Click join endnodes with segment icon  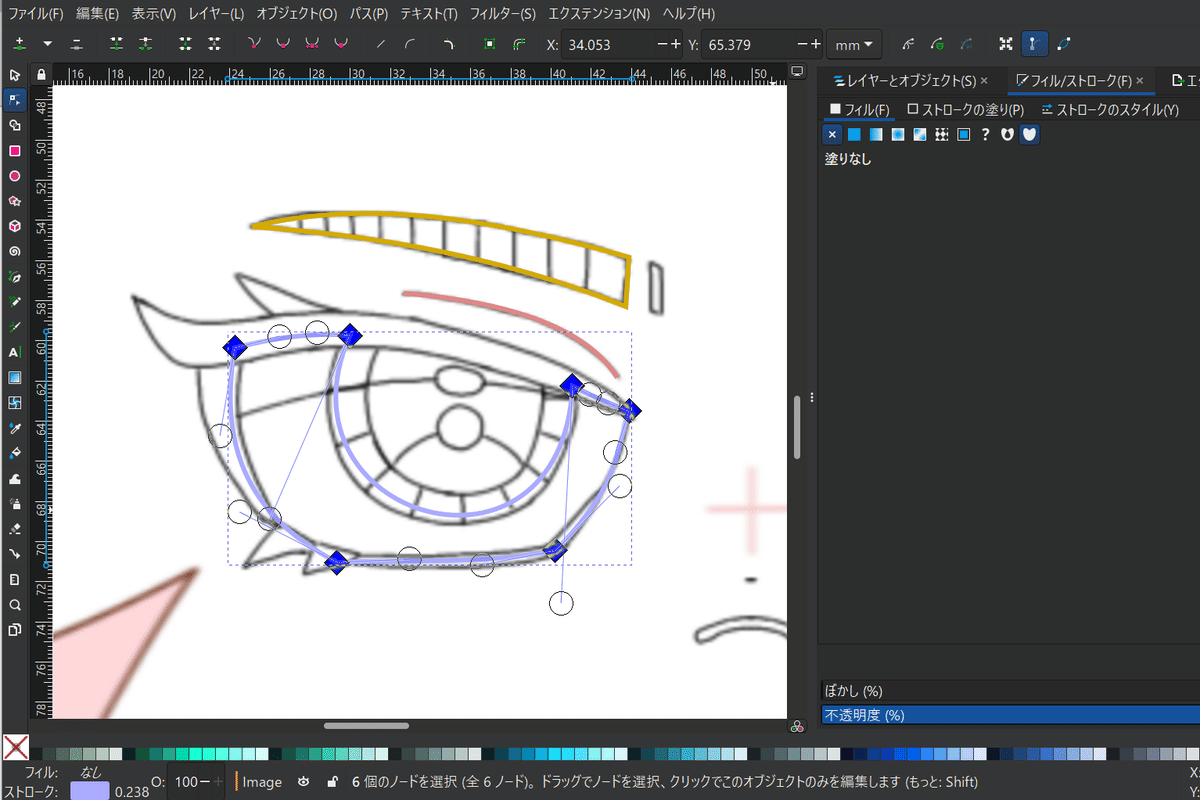(x=186, y=44)
